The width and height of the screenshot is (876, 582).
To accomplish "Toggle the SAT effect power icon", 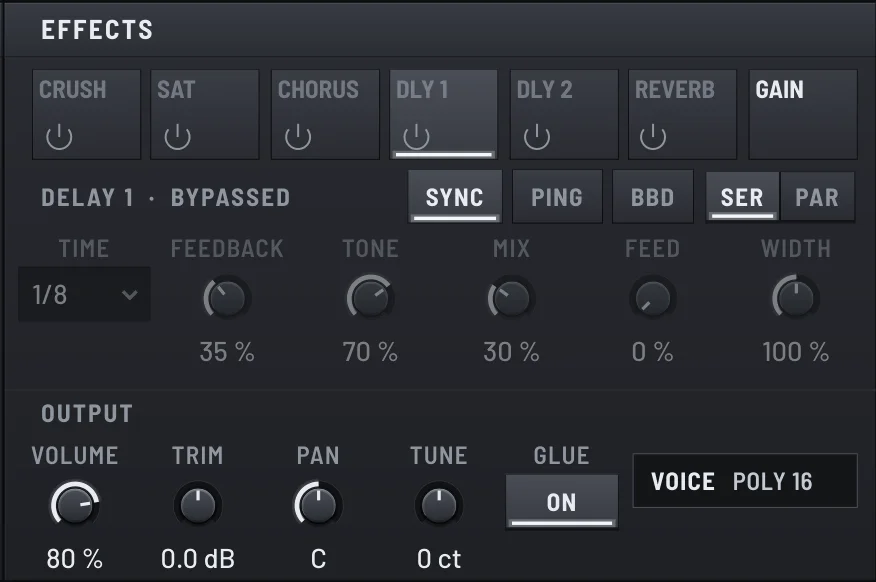I will pos(178,137).
